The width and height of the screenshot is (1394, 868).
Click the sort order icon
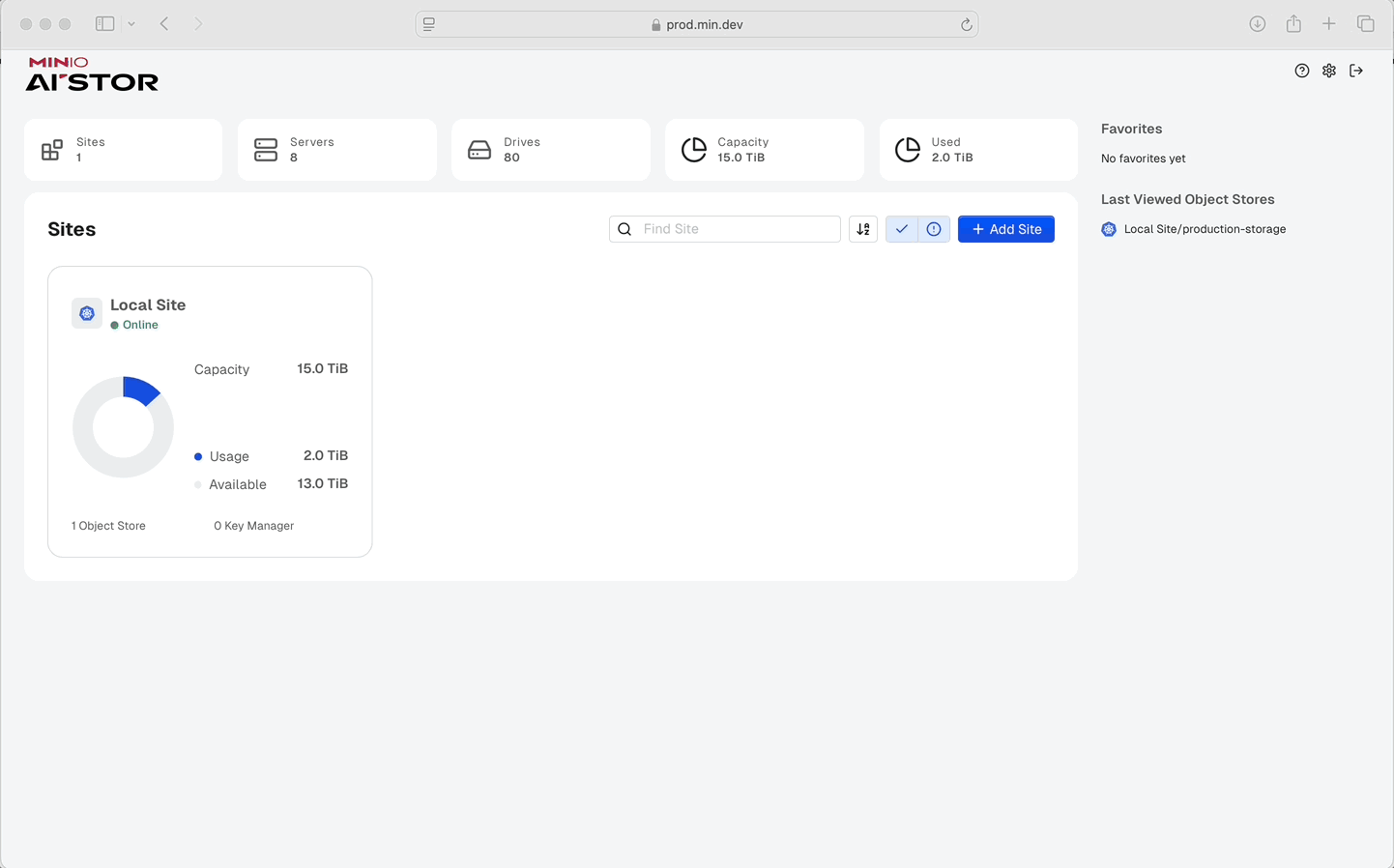pos(863,229)
